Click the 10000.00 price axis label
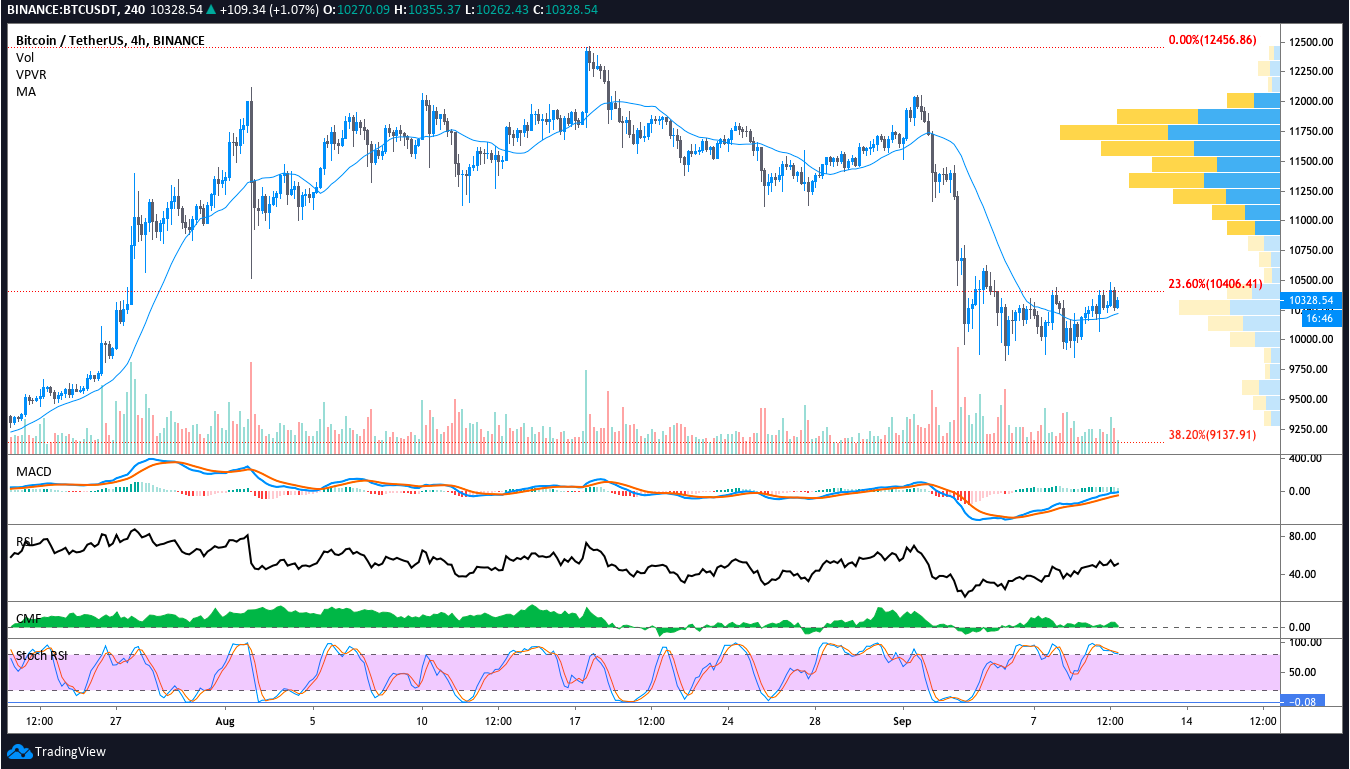 1311,339
